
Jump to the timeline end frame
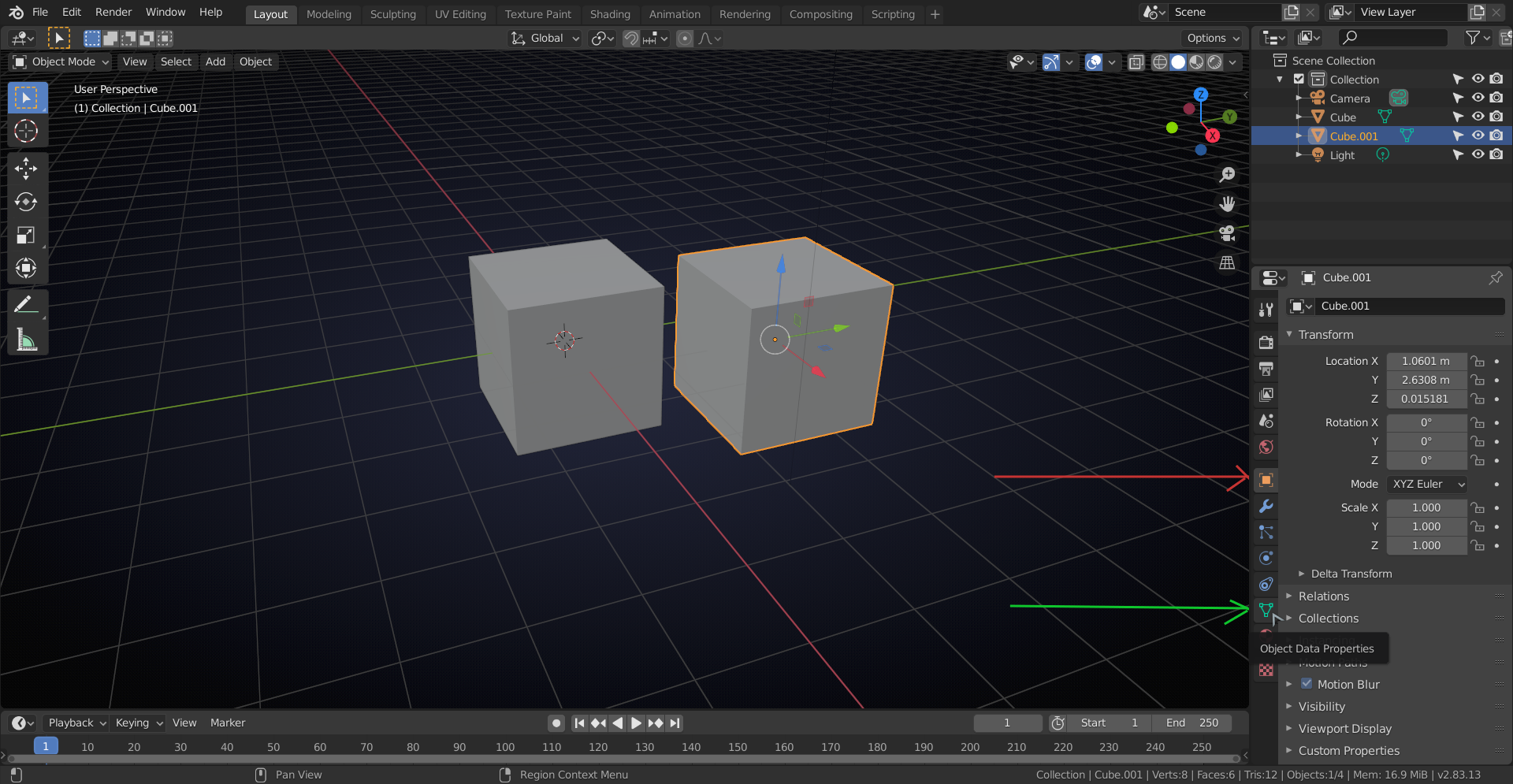pos(675,723)
